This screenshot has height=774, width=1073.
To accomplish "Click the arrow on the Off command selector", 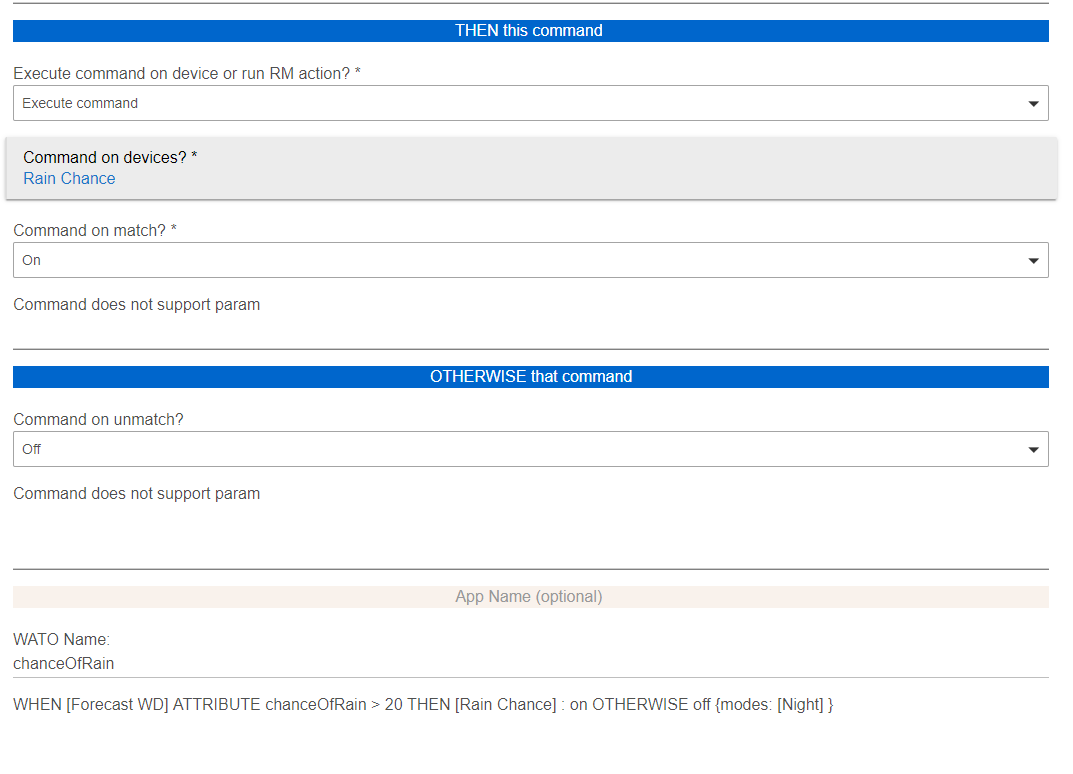I will point(1033,450).
